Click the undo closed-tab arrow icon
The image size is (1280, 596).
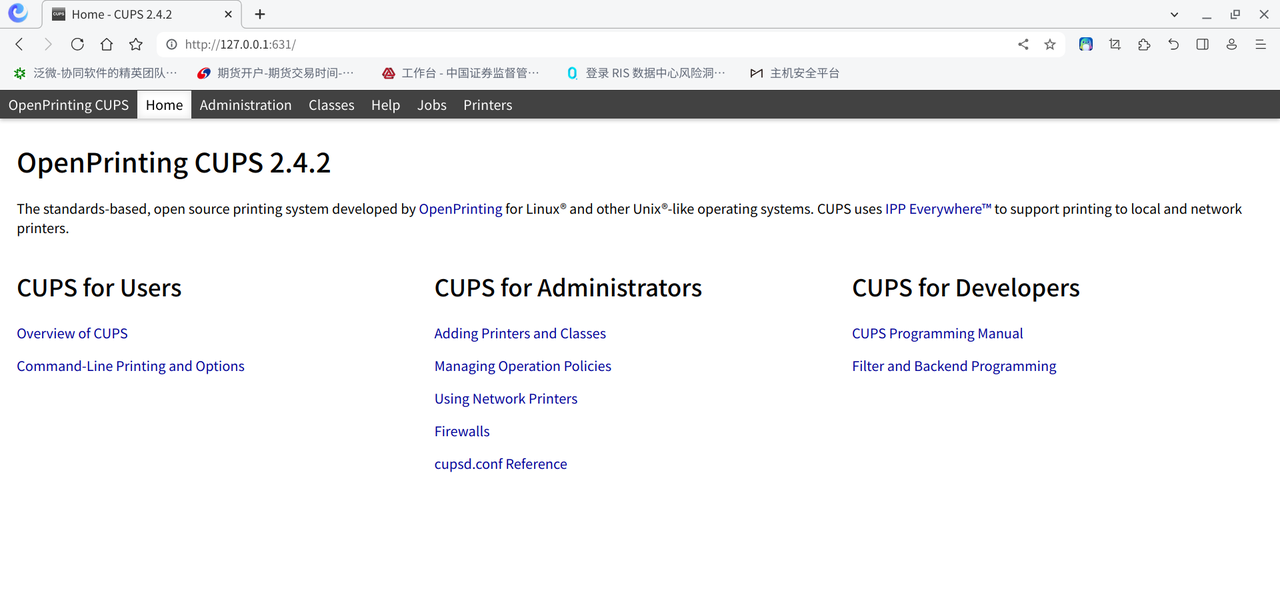pyautogui.click(x=1174, y=44)
